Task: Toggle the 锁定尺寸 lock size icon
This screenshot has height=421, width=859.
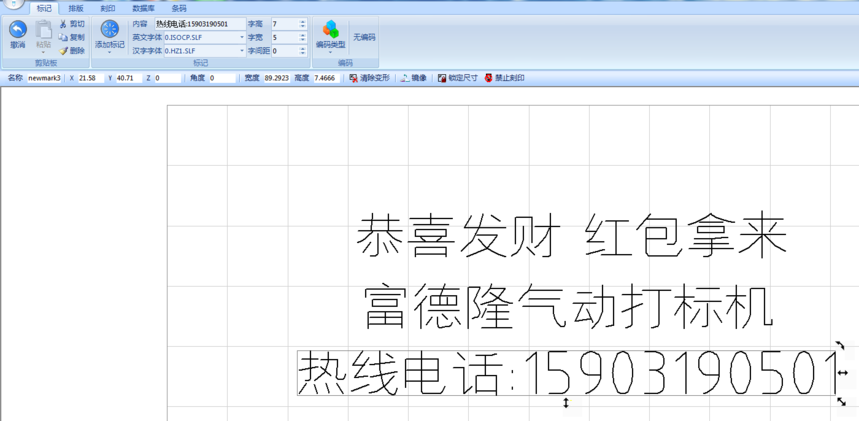Action: tap(442, 78)
